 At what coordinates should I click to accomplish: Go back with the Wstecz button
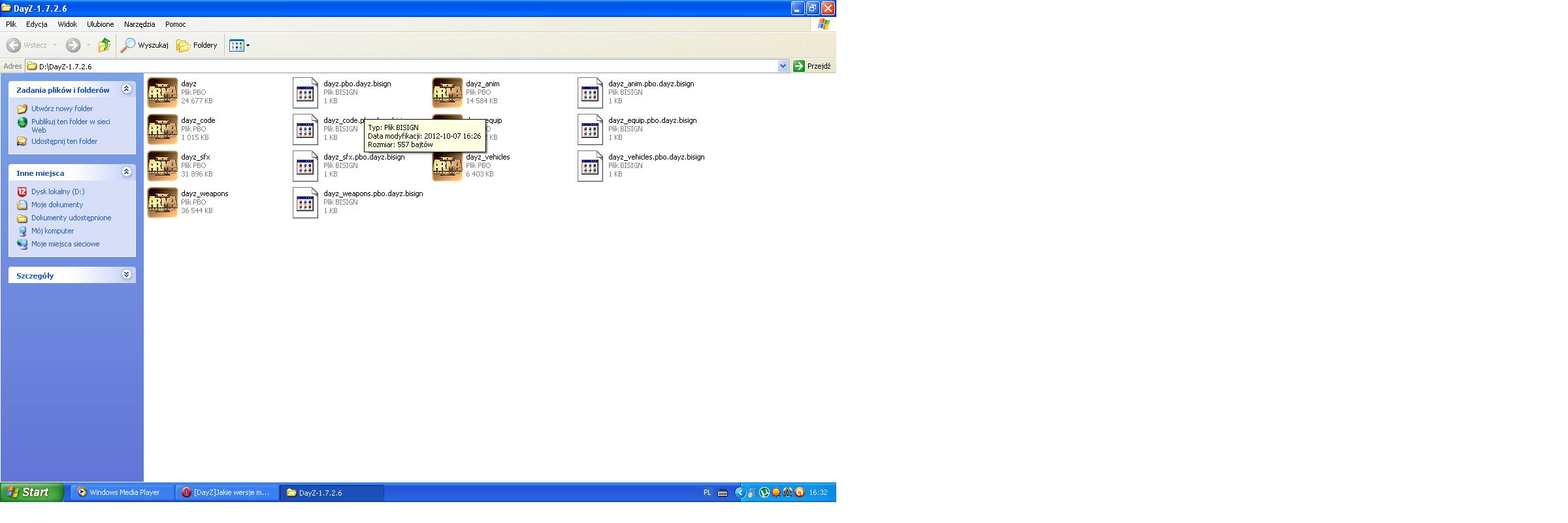(x=27, y=45)
